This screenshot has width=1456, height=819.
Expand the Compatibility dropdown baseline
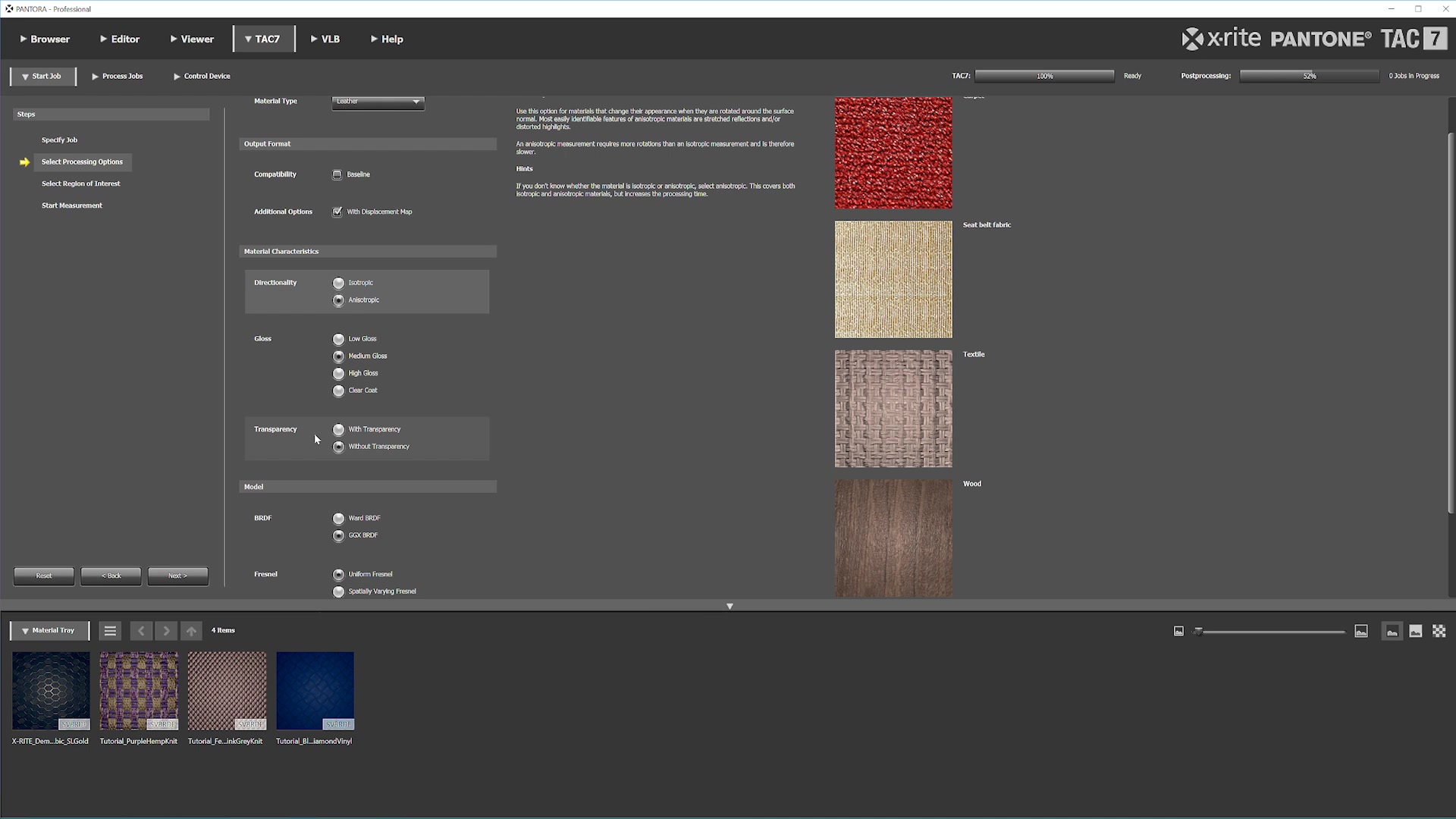click(337, 174)
